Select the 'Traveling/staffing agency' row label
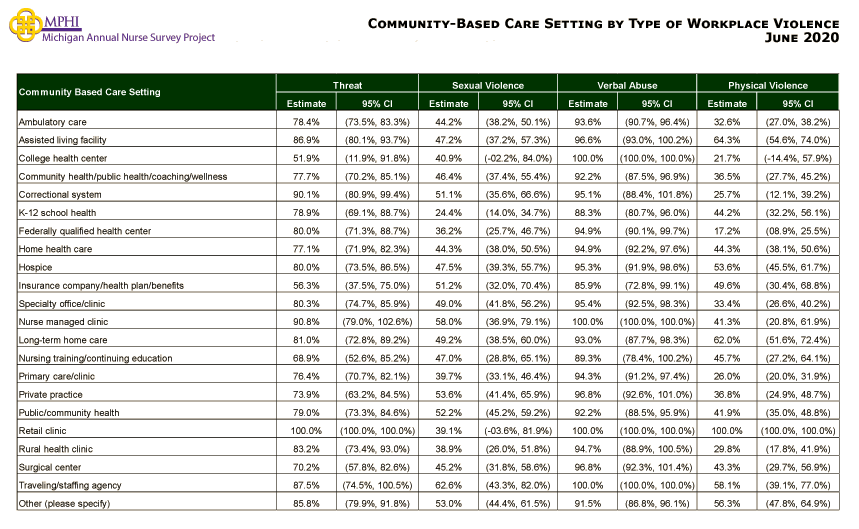The width and height of the screenshot is (859, 529). pos(70,485)
